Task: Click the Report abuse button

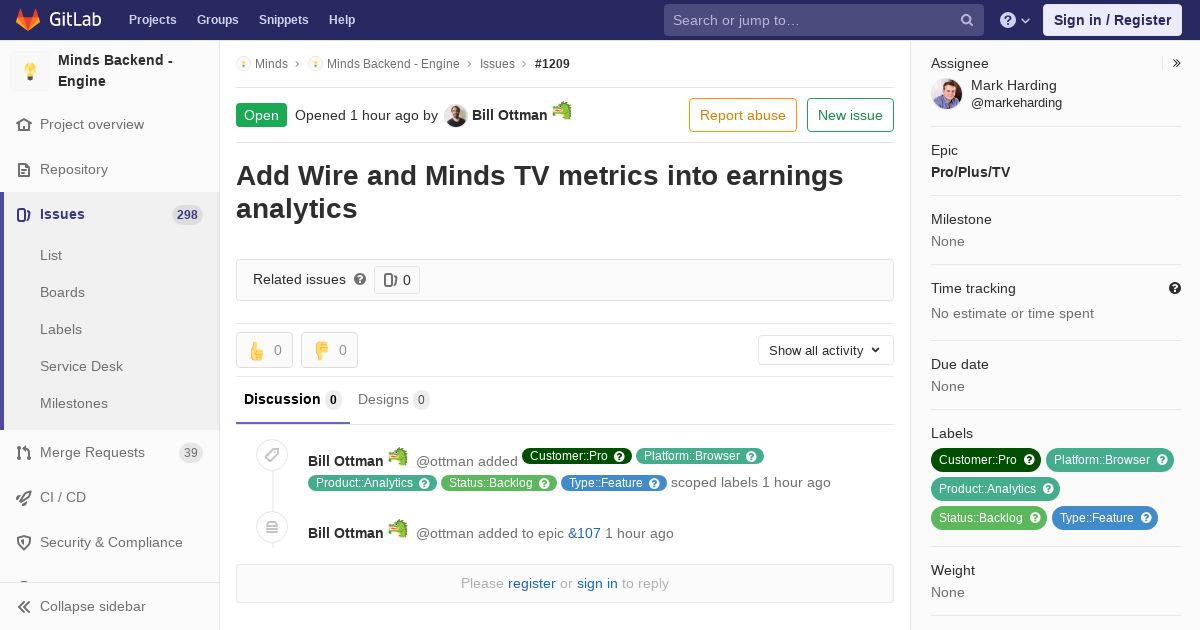Action: coord(743,115)
